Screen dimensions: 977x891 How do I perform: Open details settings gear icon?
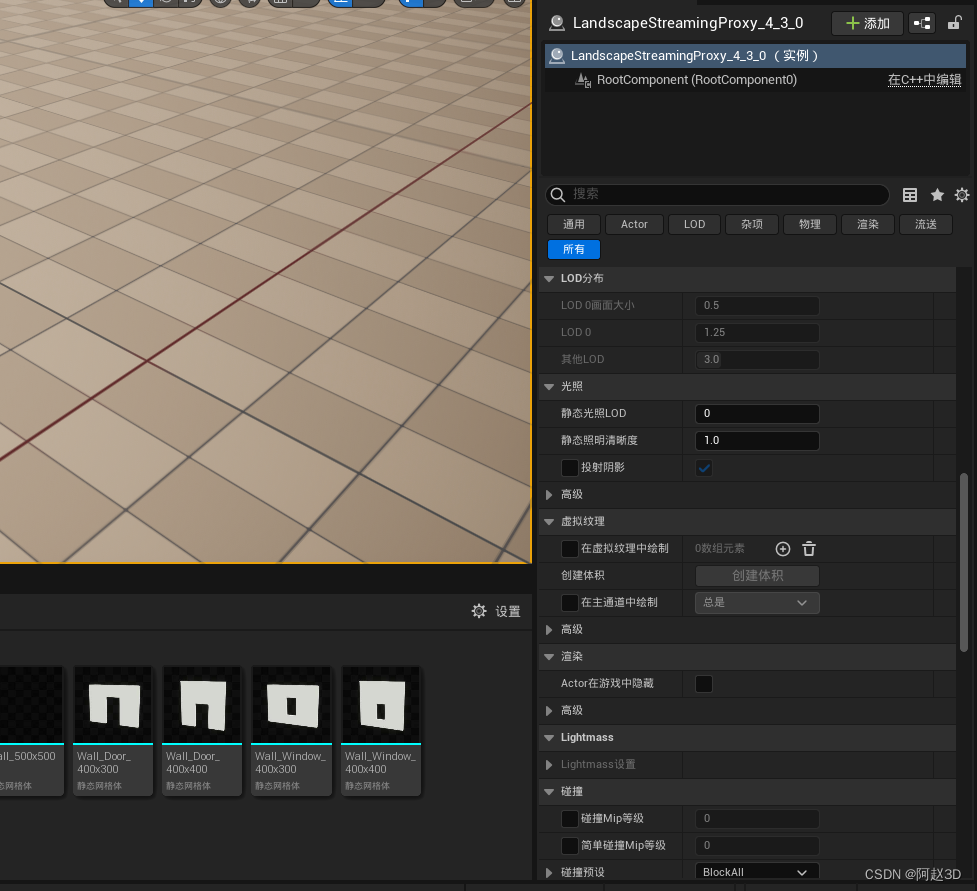961,195
